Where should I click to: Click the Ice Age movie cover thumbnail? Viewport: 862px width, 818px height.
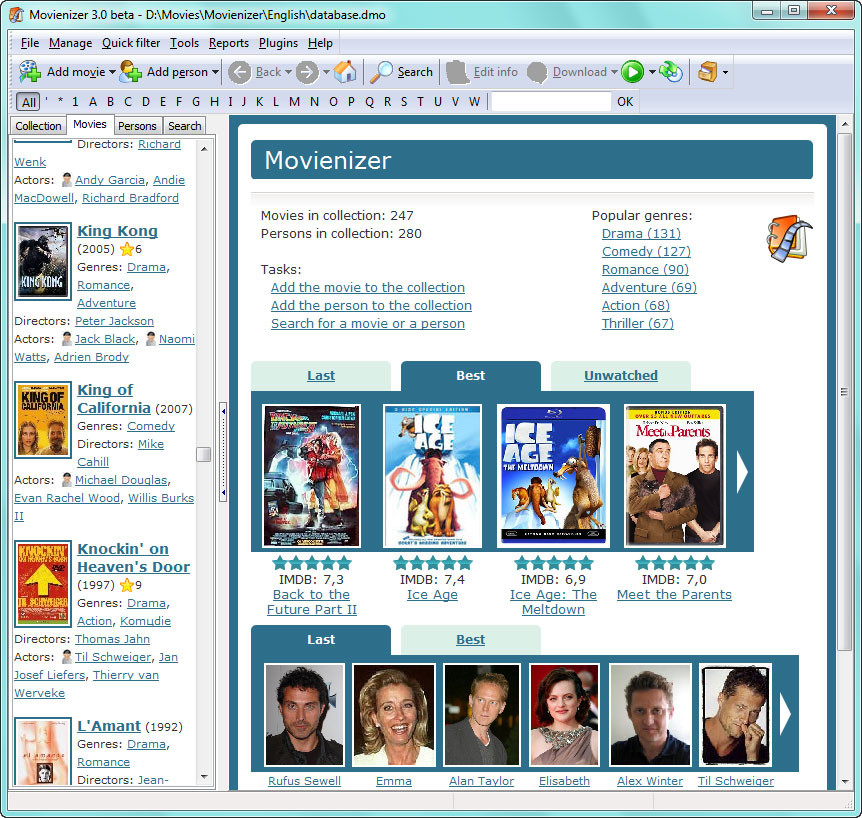(433, 476)
